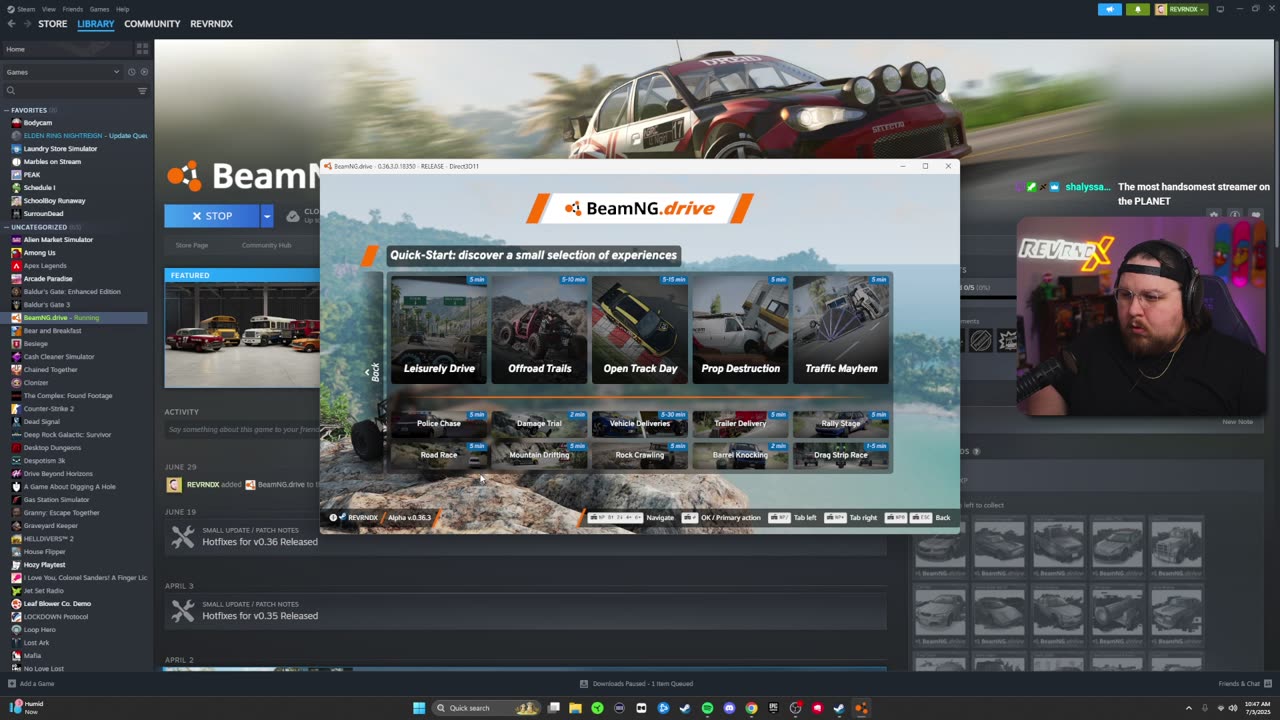This screenshot has height=720, width=1280.
Task: Open the Store Page link
Action: pos(192,245)
